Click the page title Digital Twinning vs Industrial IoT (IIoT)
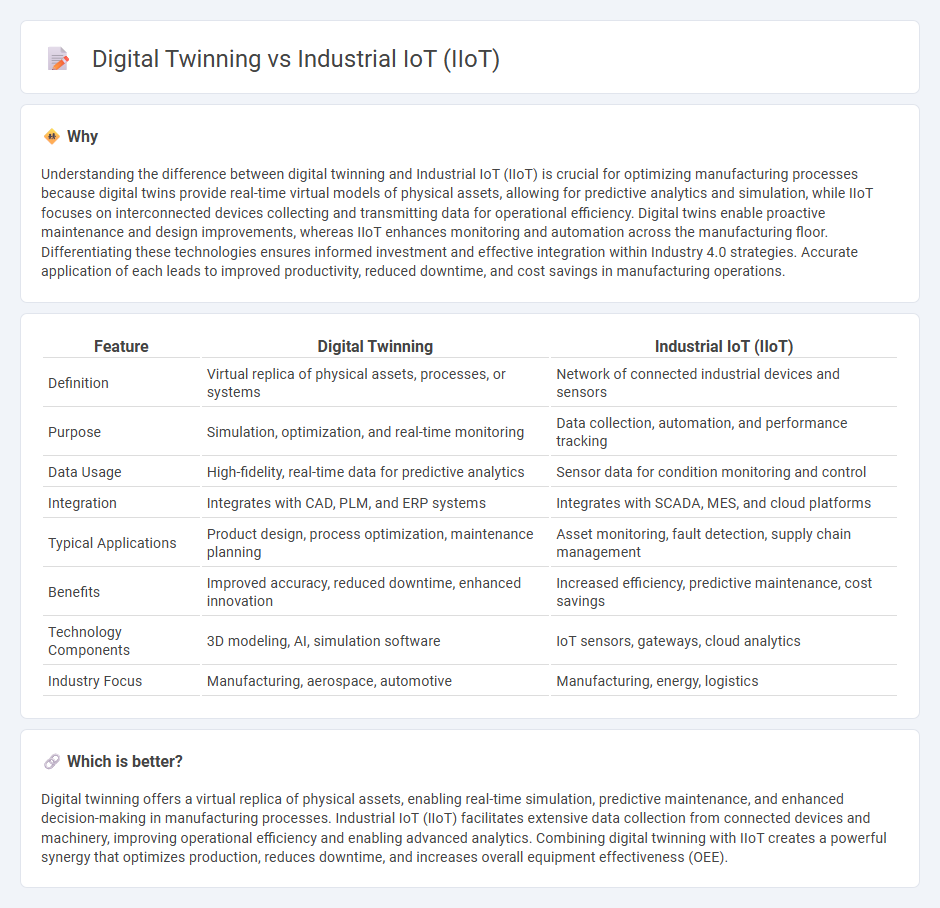Image resolution: width=940 pixels, height=908 pixels. pyautogui.click(x=296, y=59)
